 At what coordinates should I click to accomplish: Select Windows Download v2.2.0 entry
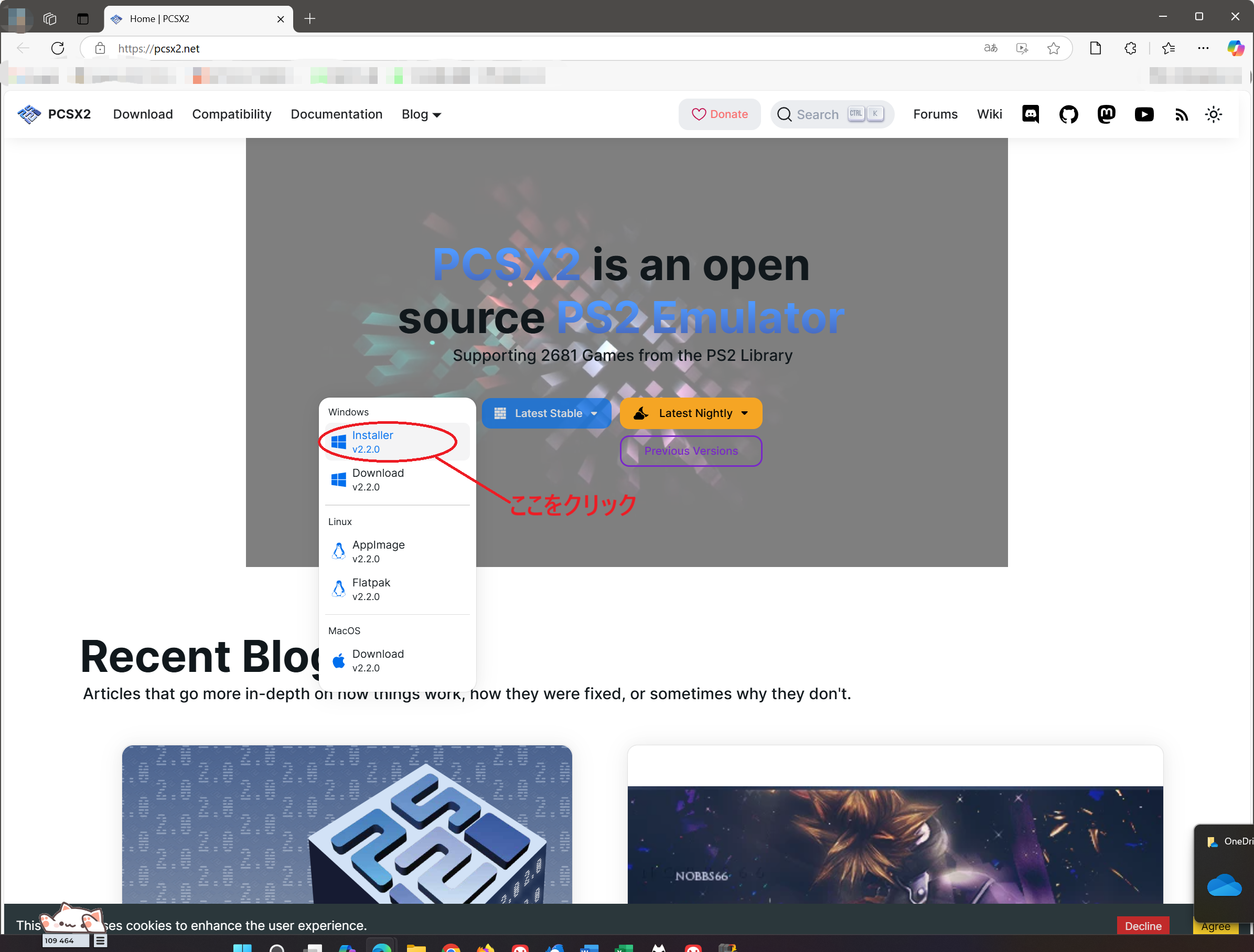397,480
